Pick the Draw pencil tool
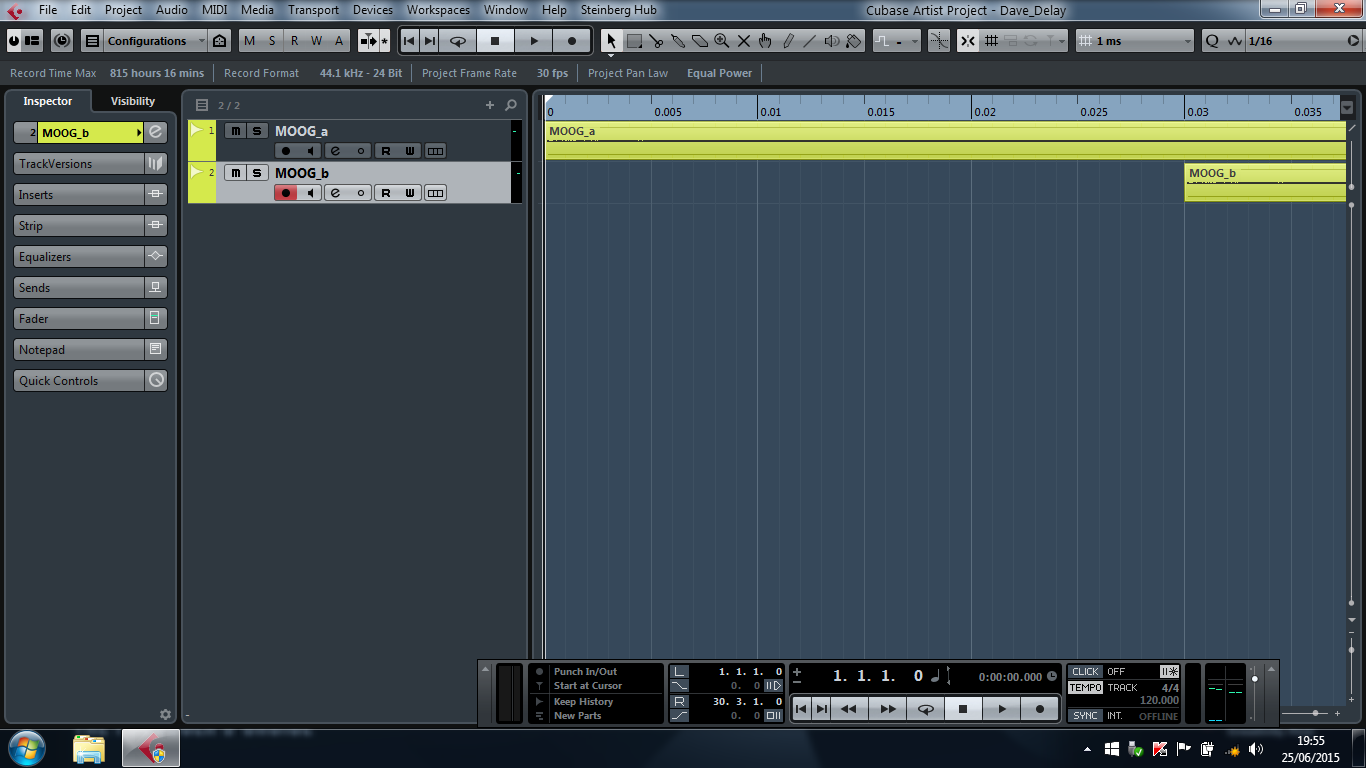Image resolution: width=1366 pixels, height=768 pixels. tap(788, 41)
